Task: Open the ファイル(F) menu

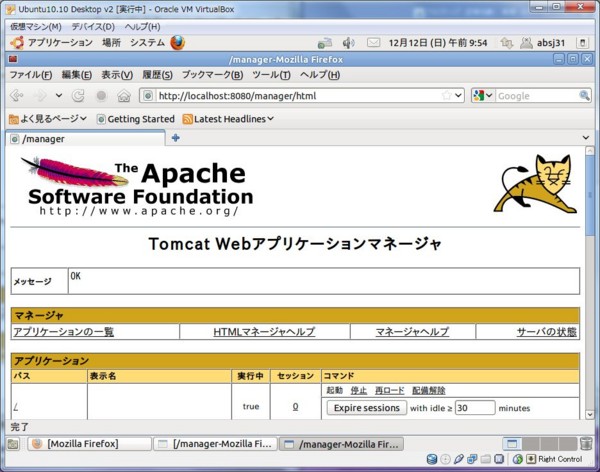Action: [31, 75]
